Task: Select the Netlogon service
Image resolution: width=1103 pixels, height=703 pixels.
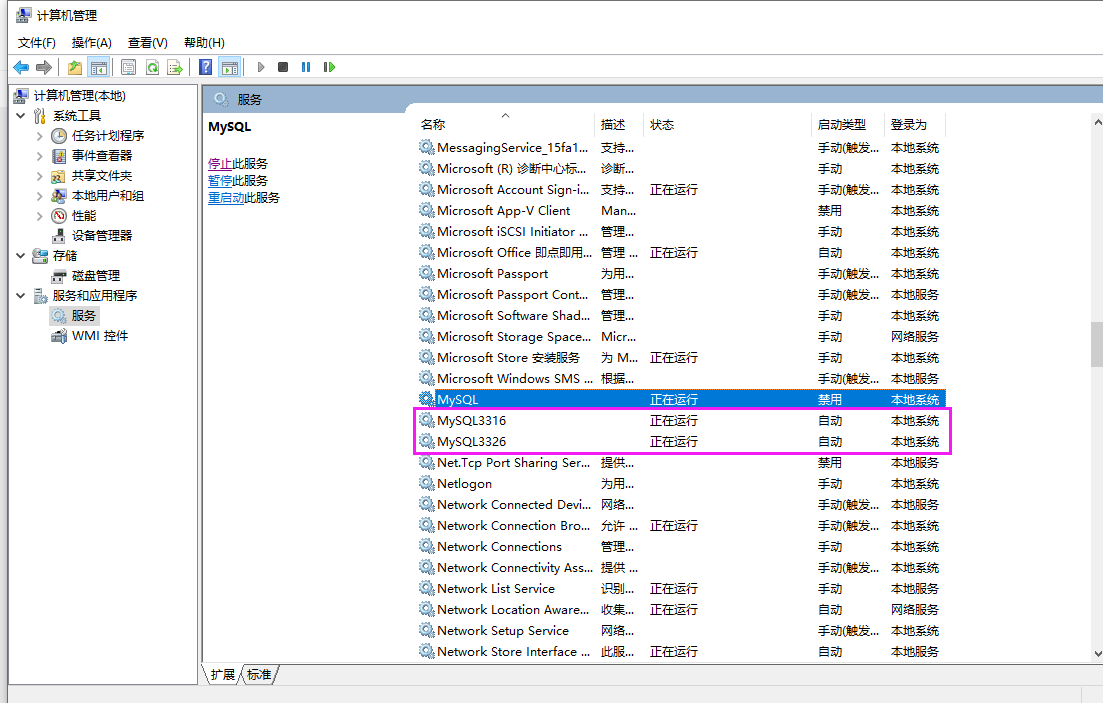Action: [x=681, y=484]
